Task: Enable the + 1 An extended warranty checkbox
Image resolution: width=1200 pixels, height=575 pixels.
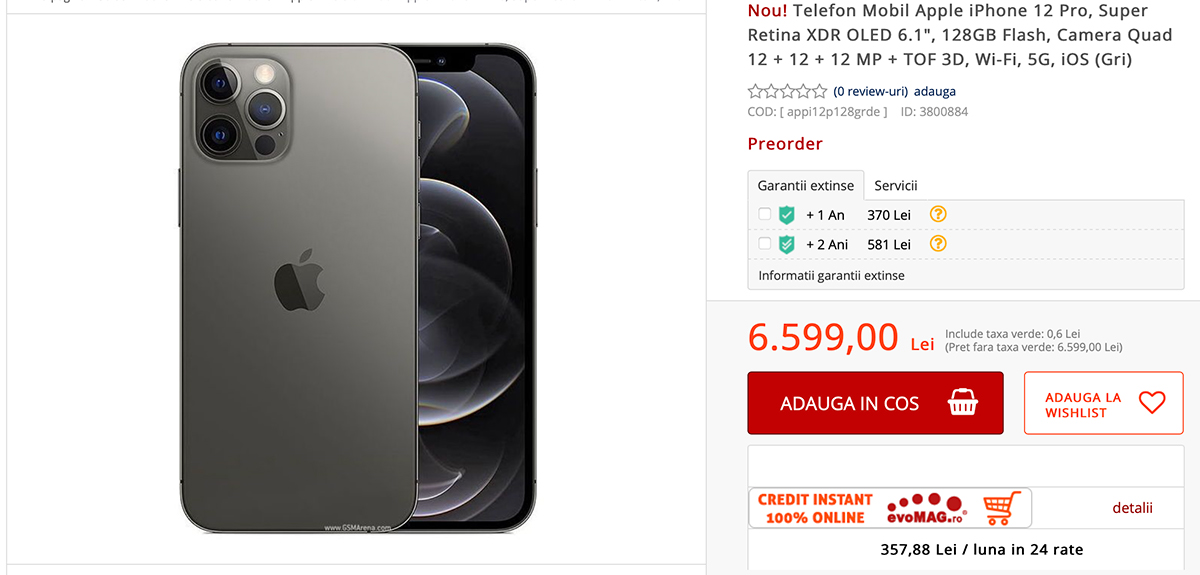Action: tap(765, 215)
